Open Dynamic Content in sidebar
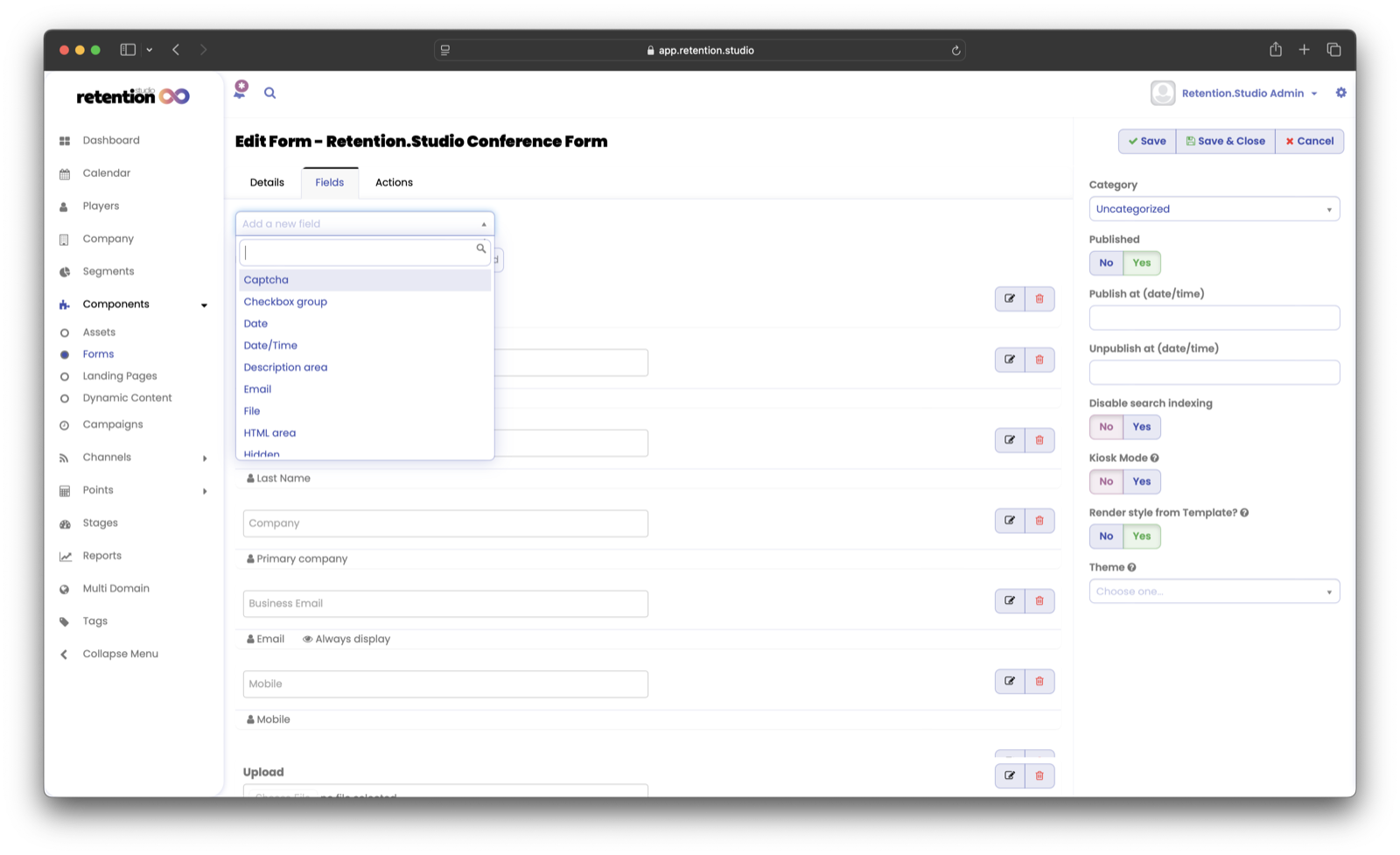 click(127, 398)
